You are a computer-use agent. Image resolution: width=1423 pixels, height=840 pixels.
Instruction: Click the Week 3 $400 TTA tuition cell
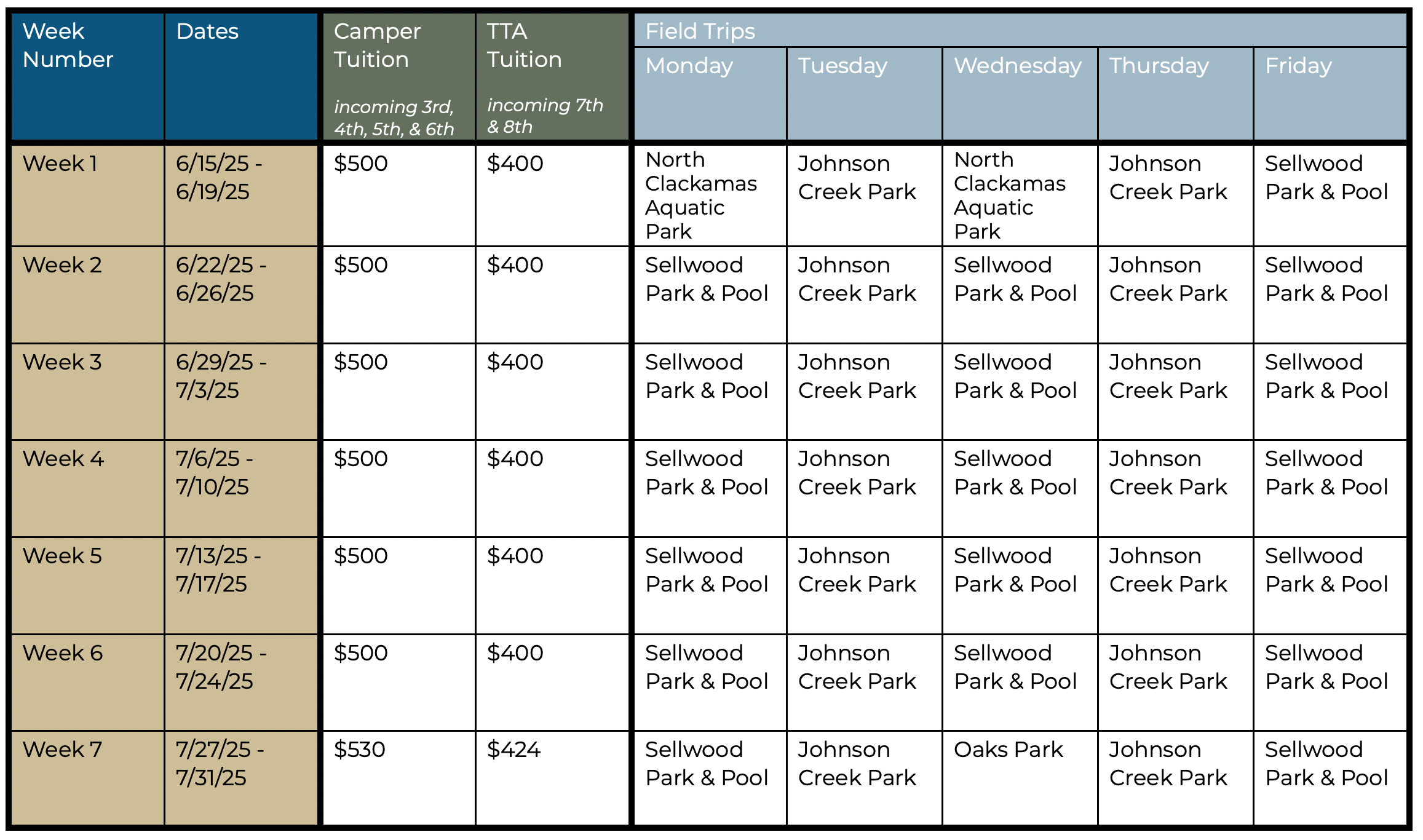pos(552,392)
